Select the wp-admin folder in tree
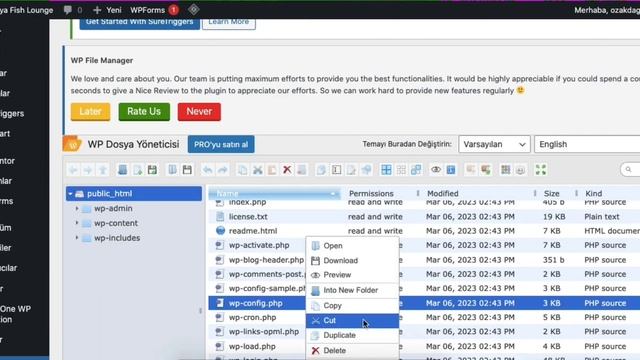 113,209
